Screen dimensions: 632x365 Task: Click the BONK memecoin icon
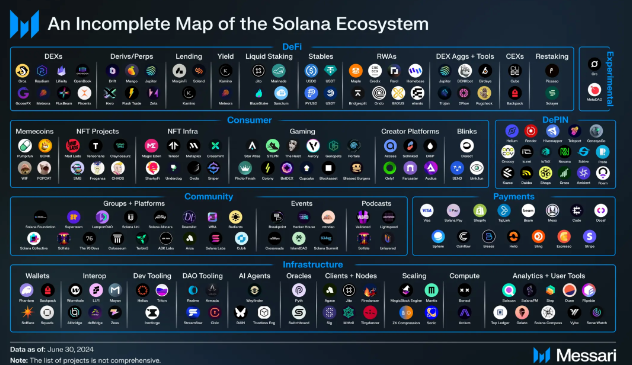tap(45, 146)
